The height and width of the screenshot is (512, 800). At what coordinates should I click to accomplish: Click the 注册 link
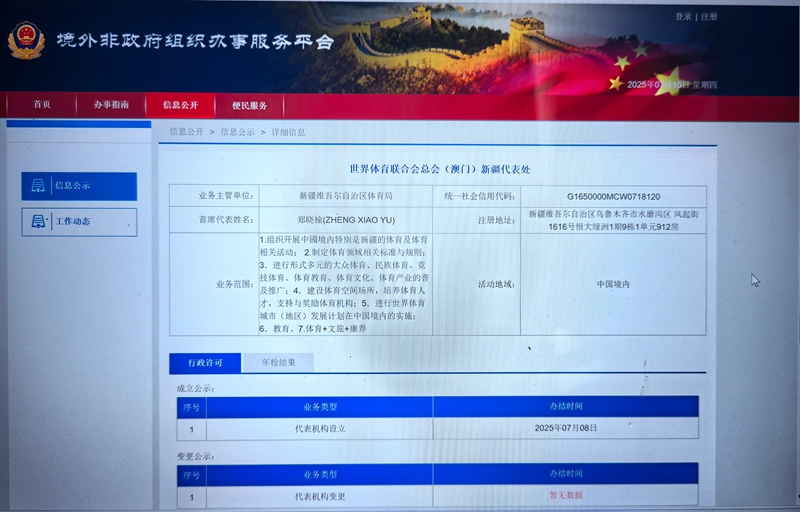click(709, 16)
